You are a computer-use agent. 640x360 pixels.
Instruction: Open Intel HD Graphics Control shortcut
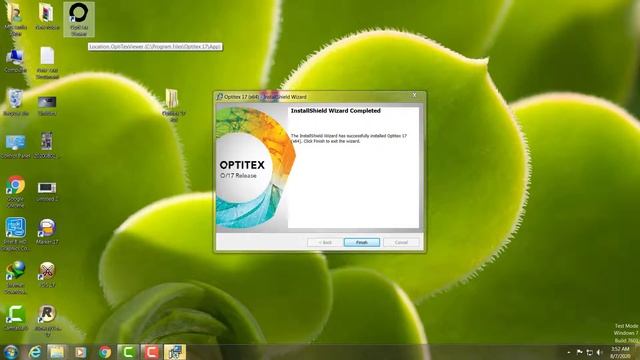[15, 234]
